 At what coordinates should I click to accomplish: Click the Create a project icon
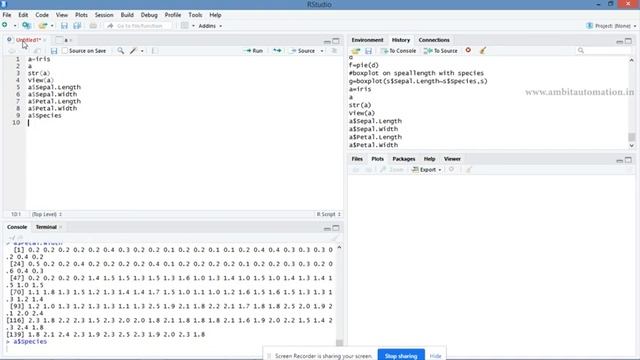click(x=27, y=26)
